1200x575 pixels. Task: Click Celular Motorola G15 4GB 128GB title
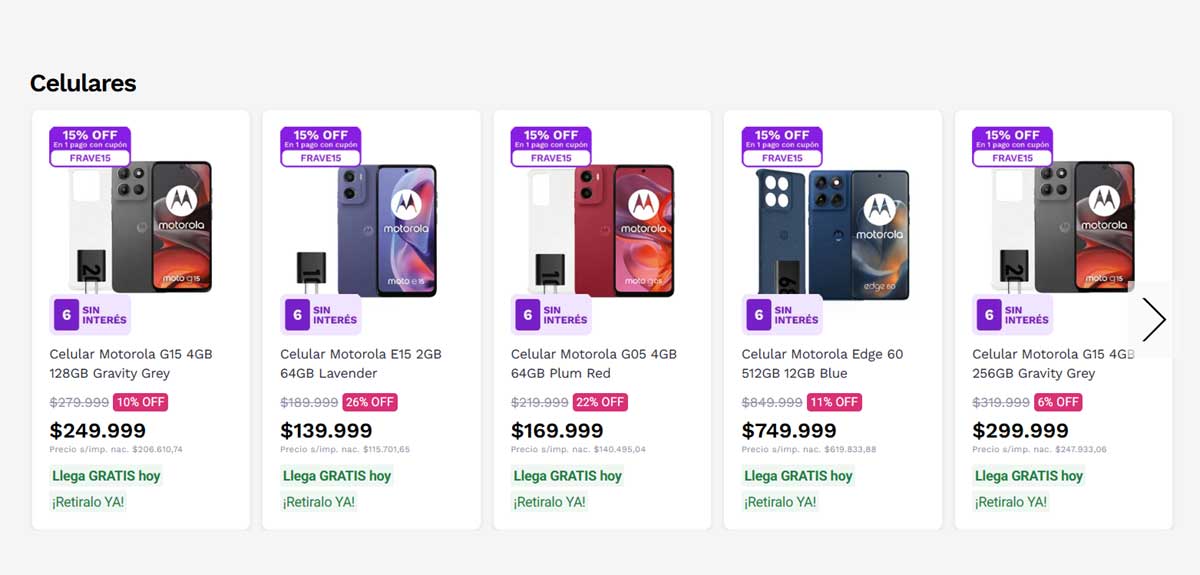coord(131,364)
